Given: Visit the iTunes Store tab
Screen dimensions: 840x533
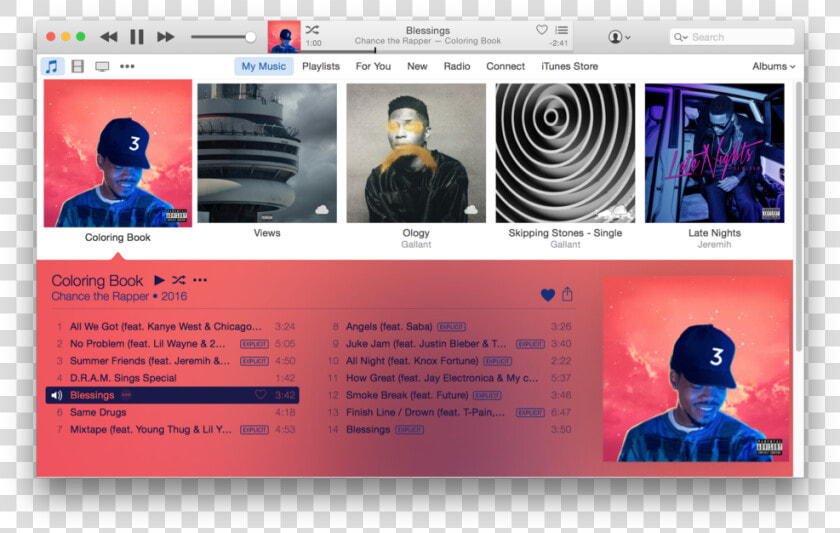Looking at the screenshot, I should tap(569, 66).
